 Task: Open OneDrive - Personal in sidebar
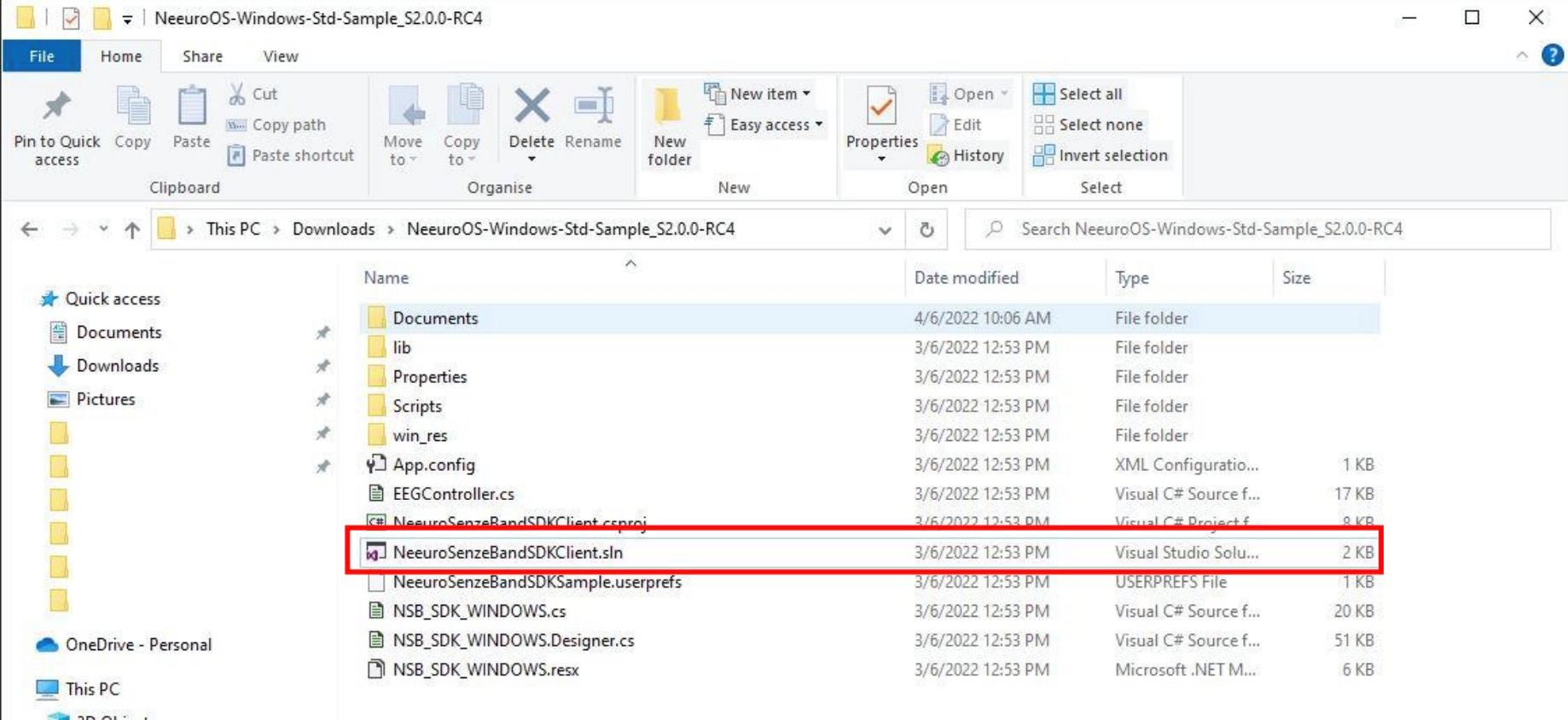138,644
